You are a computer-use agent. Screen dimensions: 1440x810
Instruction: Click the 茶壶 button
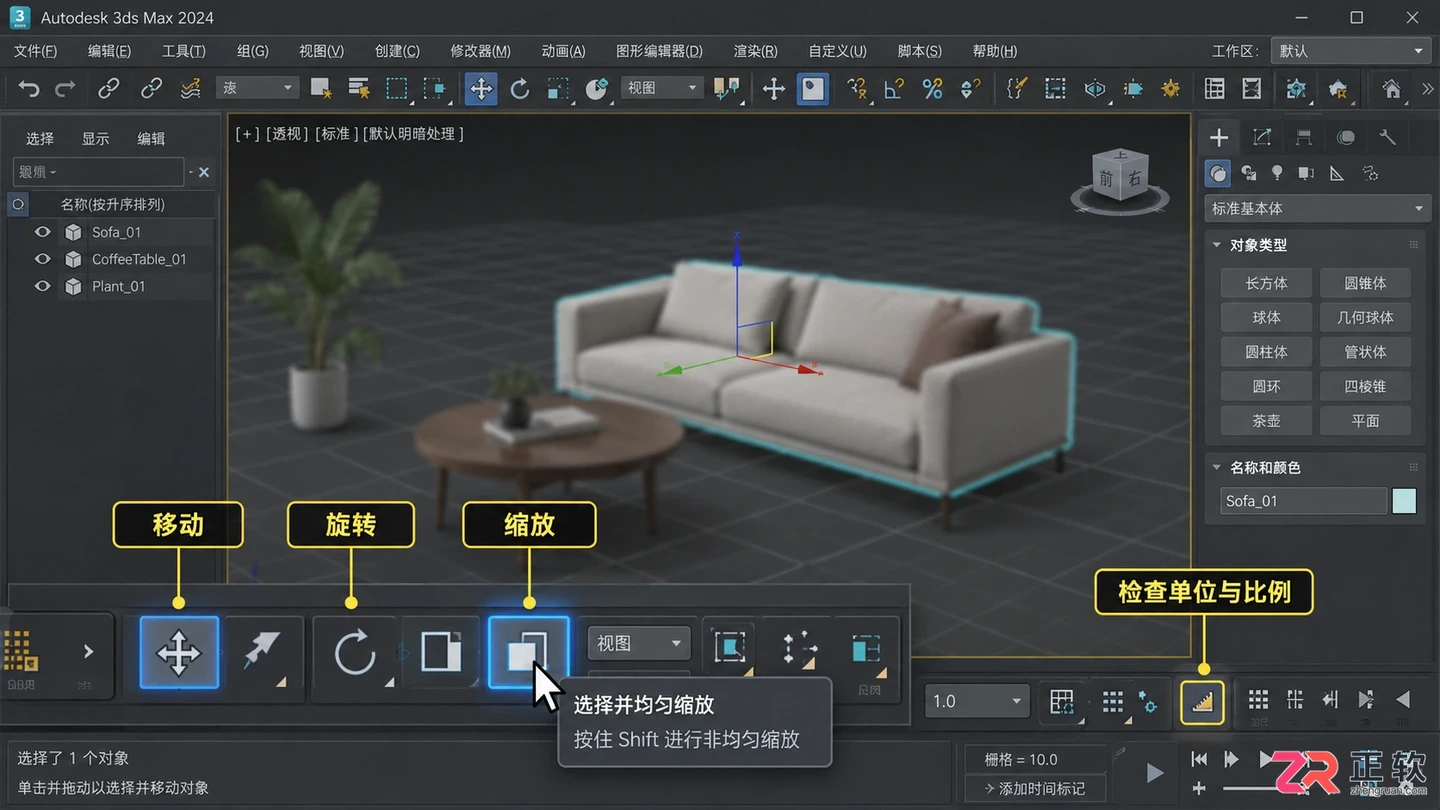(x=1266, y=421)
